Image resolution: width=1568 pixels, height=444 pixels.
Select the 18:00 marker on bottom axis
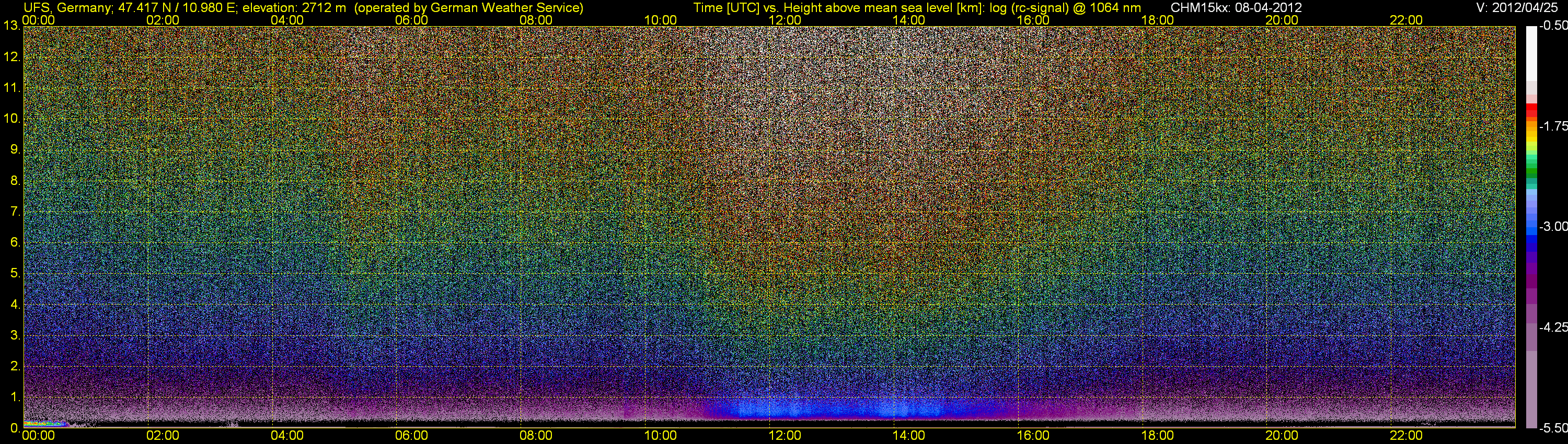click(x=1157, y=436)
